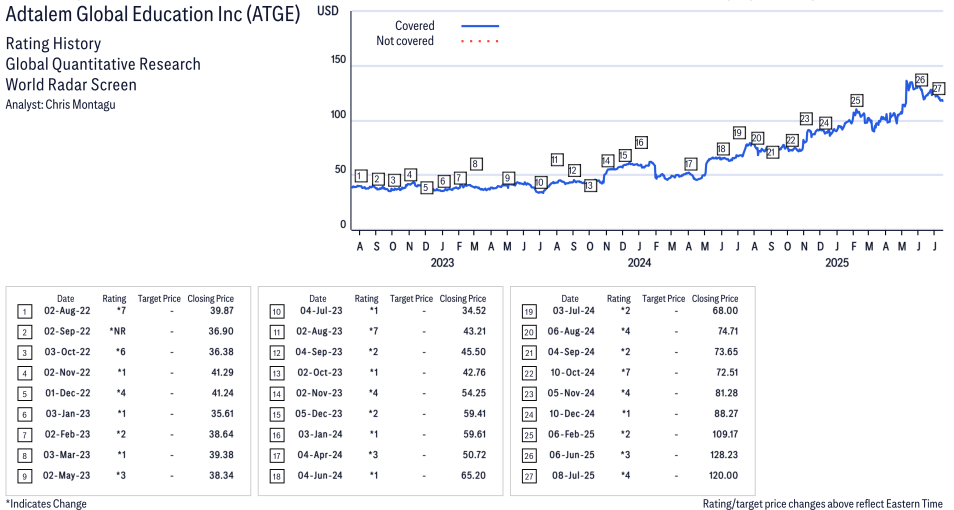The image size is (954, 510).
Task: Click the date 04-Apr-24
Action: (319, 455)
